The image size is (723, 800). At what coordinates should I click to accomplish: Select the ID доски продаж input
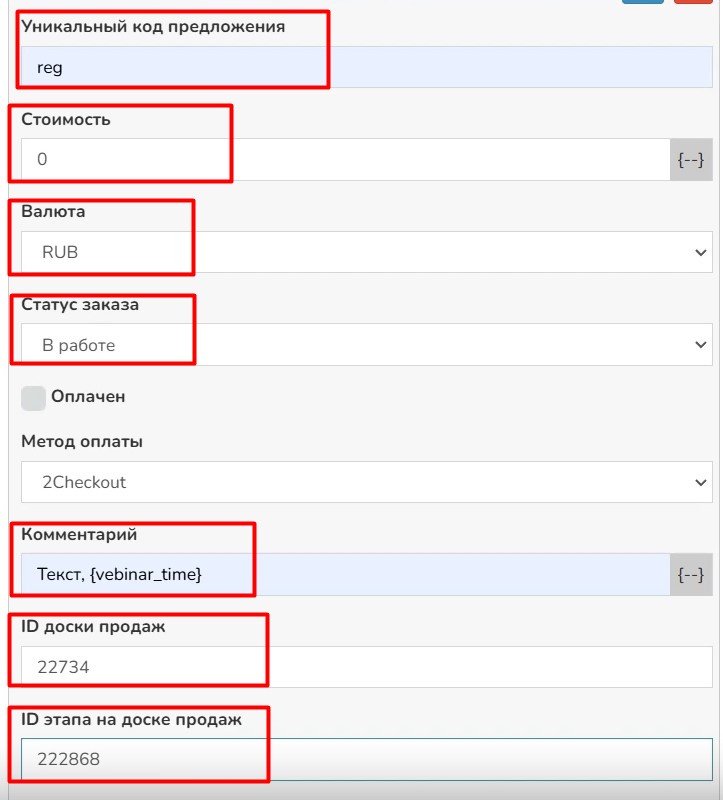tap(366, 667)
